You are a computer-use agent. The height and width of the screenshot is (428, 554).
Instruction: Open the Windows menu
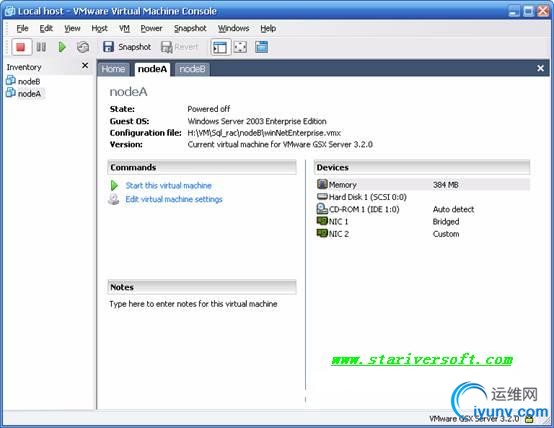[x=233, y=28]
